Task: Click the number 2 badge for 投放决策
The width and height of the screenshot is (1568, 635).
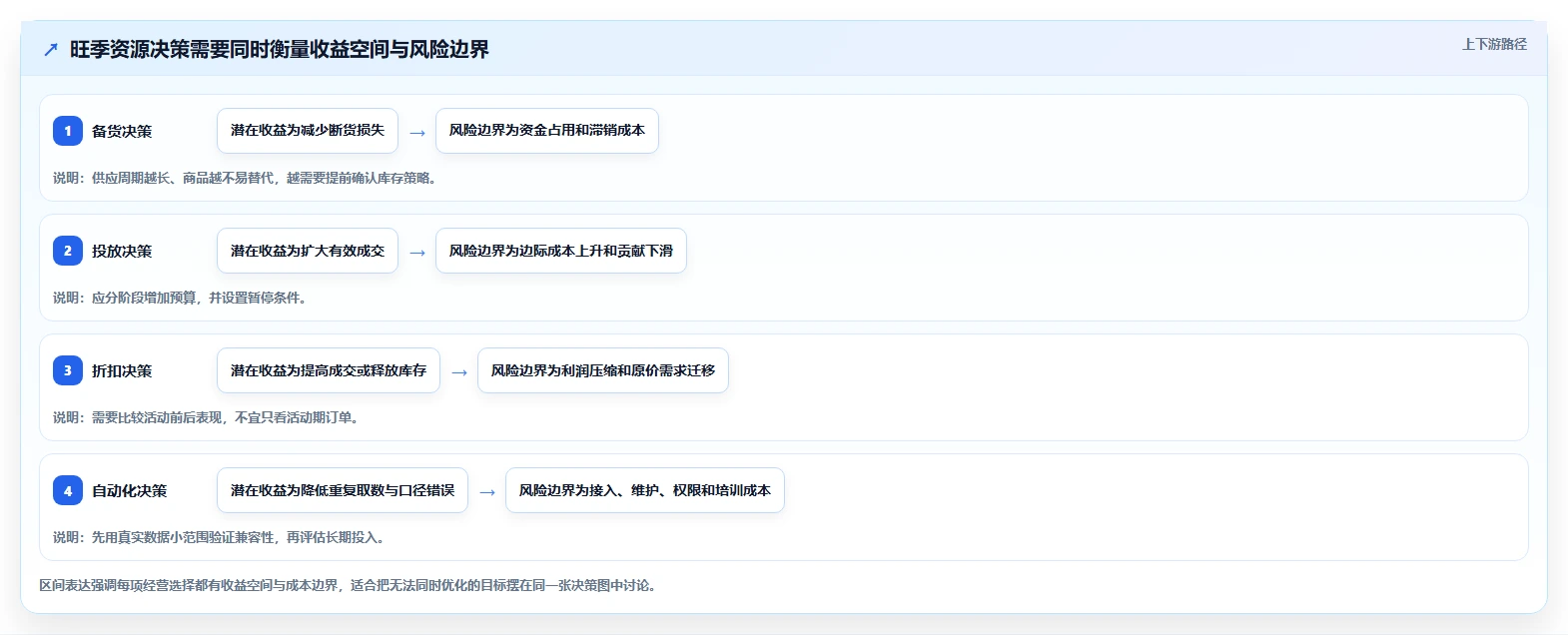Action: tap(68, 251)
